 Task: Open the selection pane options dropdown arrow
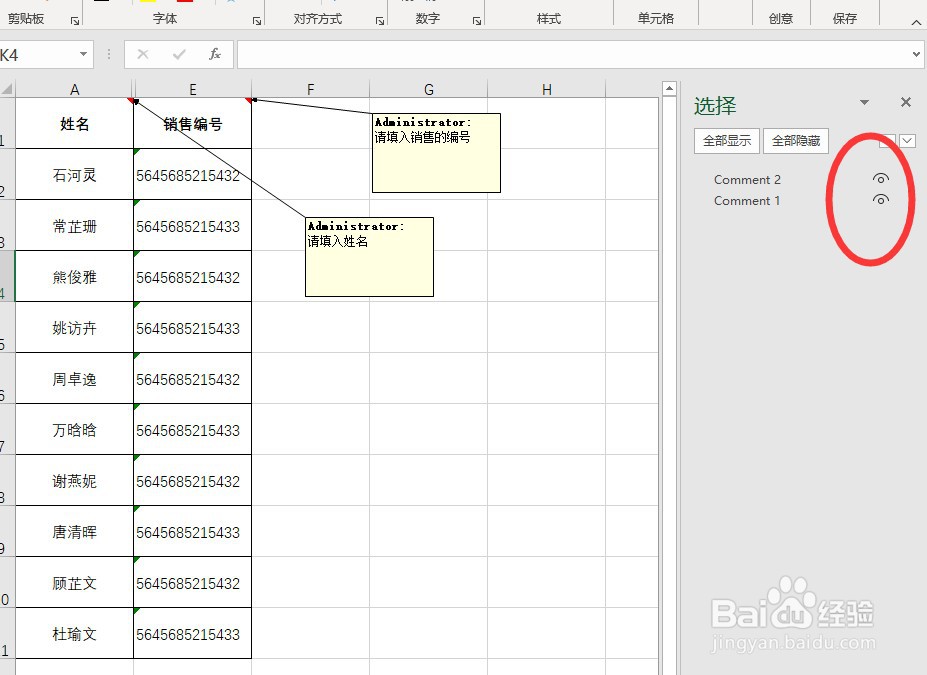(864, 102)
